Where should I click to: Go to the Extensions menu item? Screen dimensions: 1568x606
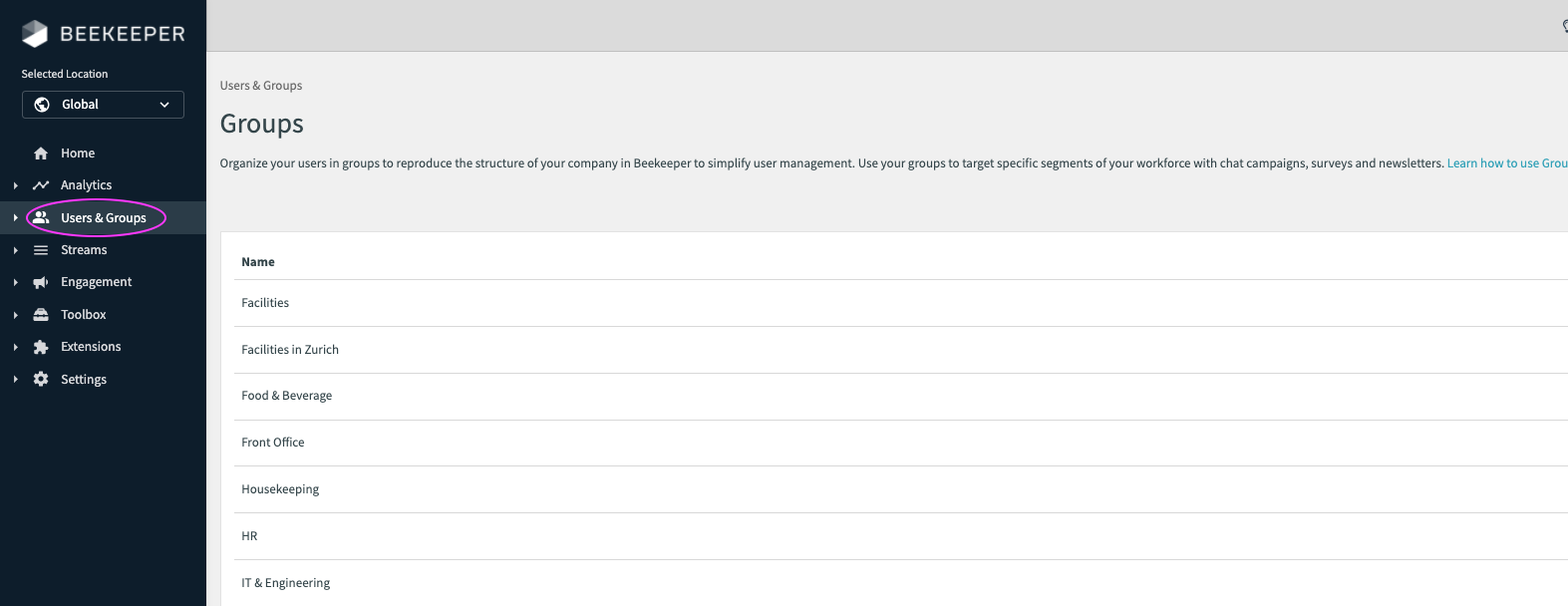[x=91, y=347]
